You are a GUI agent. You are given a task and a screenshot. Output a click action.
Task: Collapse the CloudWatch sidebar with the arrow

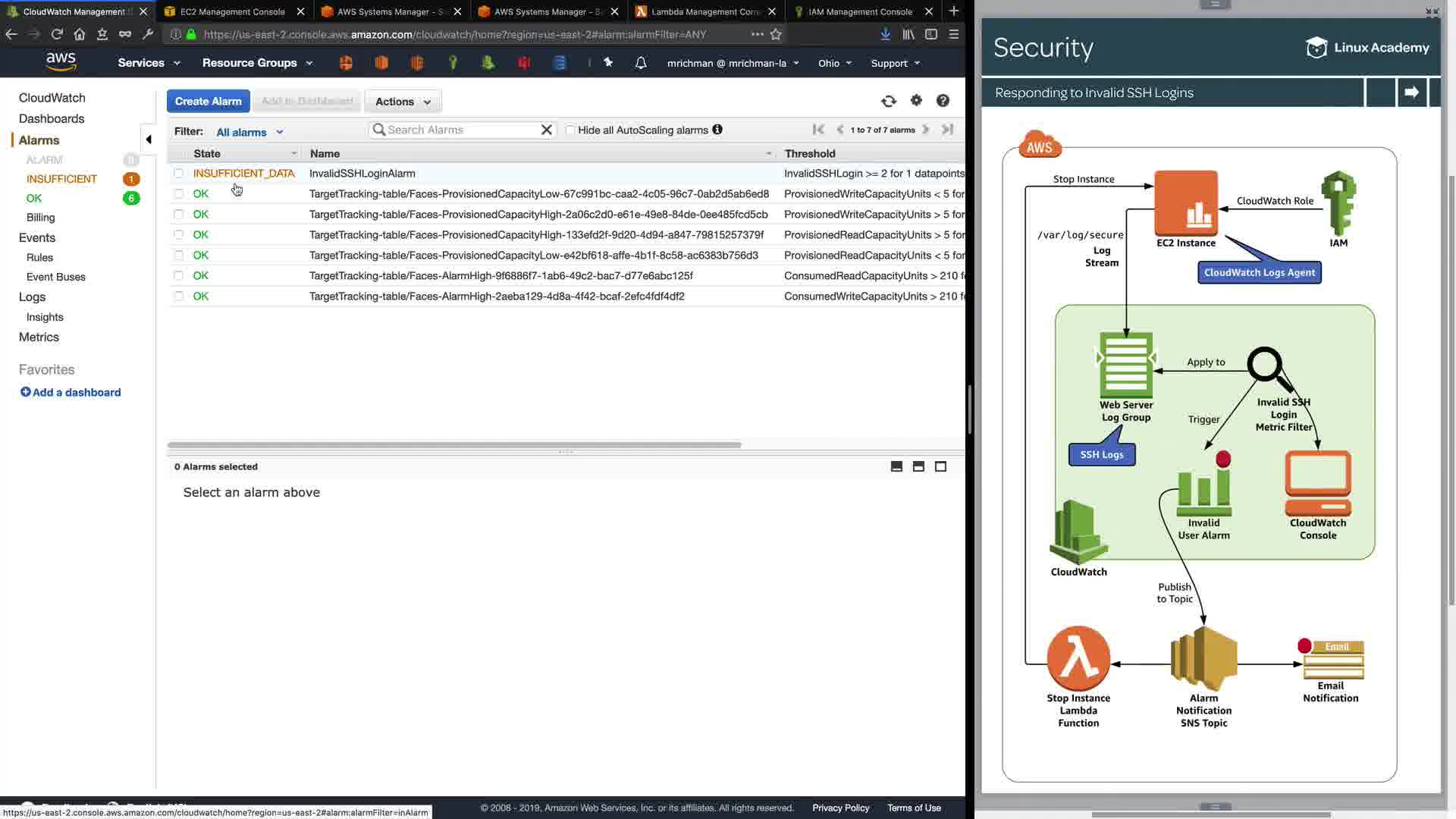tap(149, 140)
